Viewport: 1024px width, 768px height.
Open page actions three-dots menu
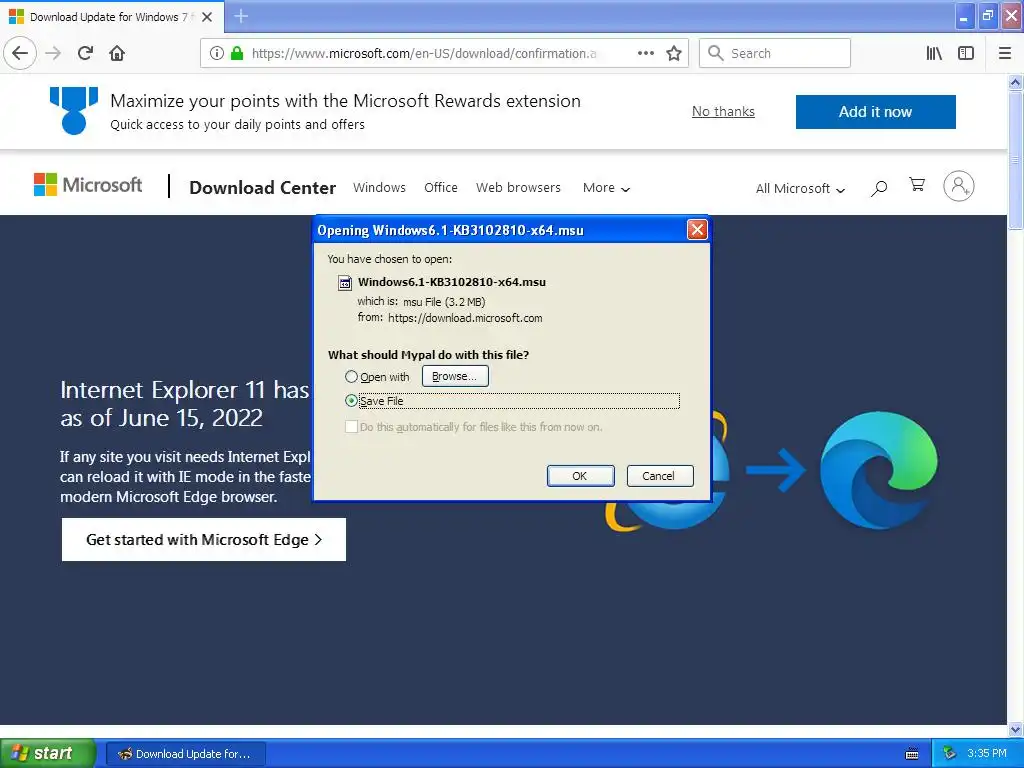point(646,53)
